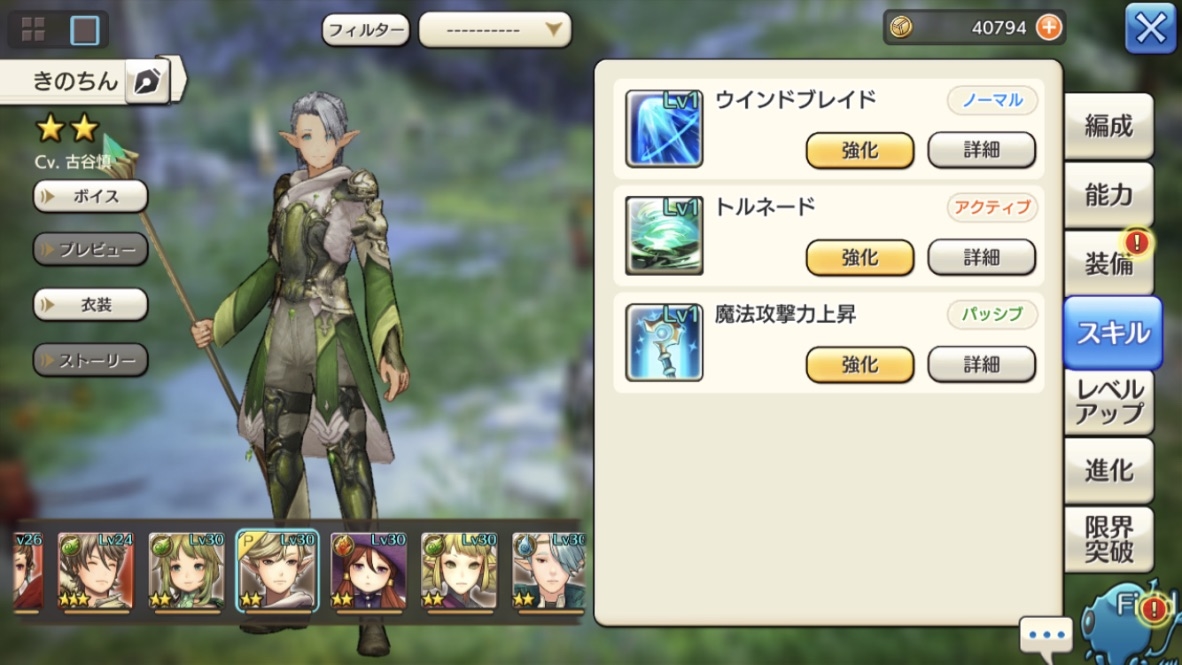Open 詳細 for トルネード skill
Screen dimensions: 1182x665
[981, 257]
